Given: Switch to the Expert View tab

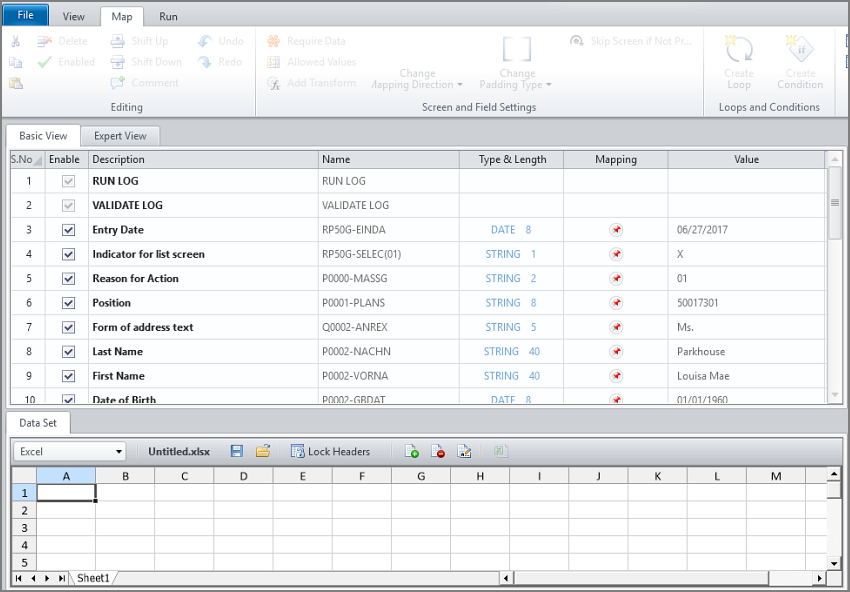Looking at the screenshot, I should pos(120,136).
